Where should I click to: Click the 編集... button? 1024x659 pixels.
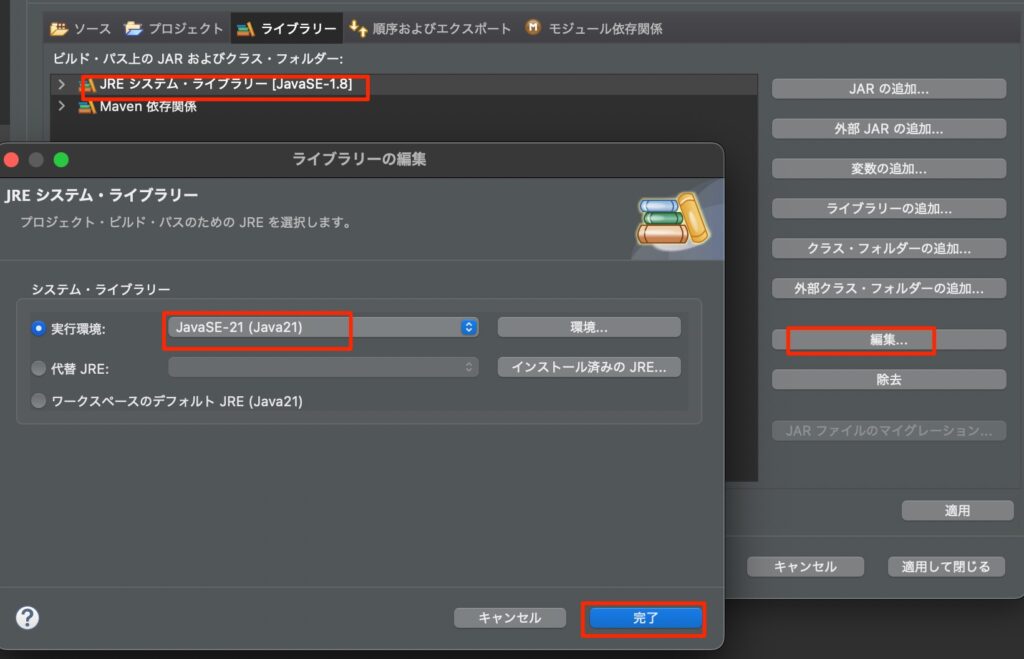888,340
